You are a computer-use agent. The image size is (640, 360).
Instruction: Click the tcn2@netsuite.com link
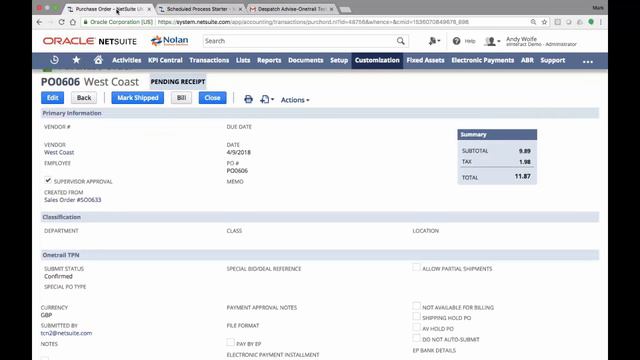pyautogui.click(x=67, y=333)
